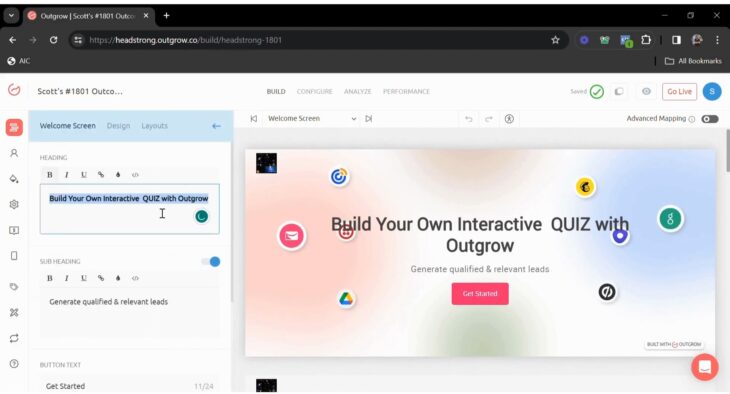Image resolution: width=730 pixels, height=394 pixels.
Task: Open the loop refresh icon in sidebar
Action: coord(14,338)
